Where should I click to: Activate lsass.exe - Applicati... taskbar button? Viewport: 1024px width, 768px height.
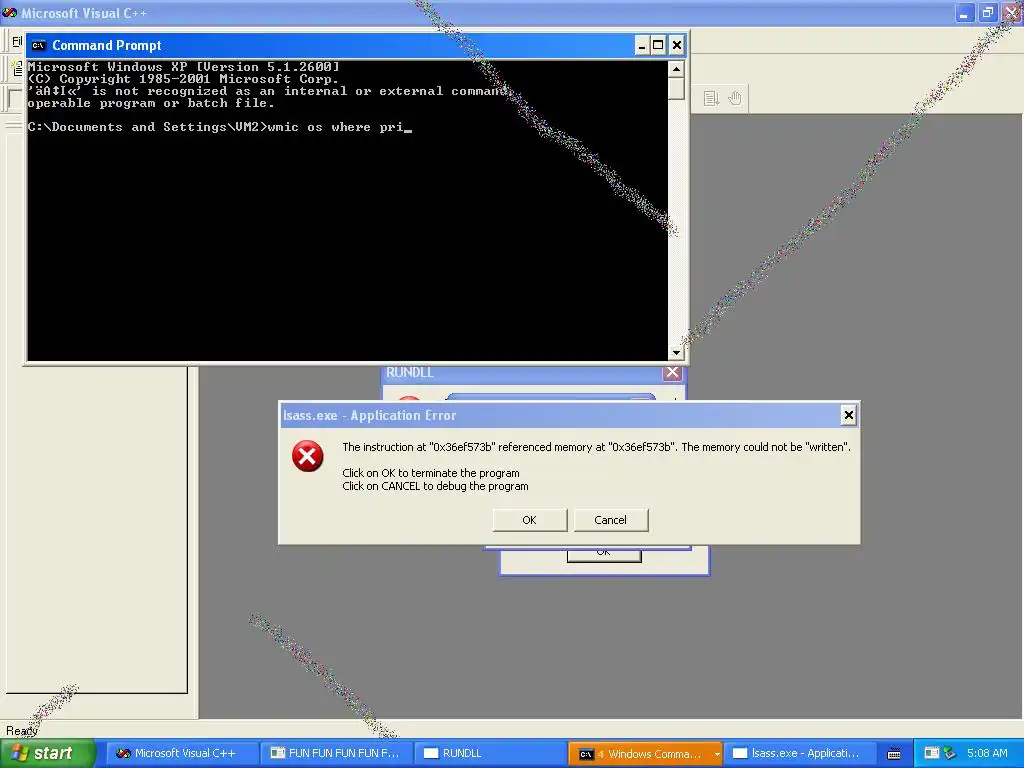click(800, 753)
